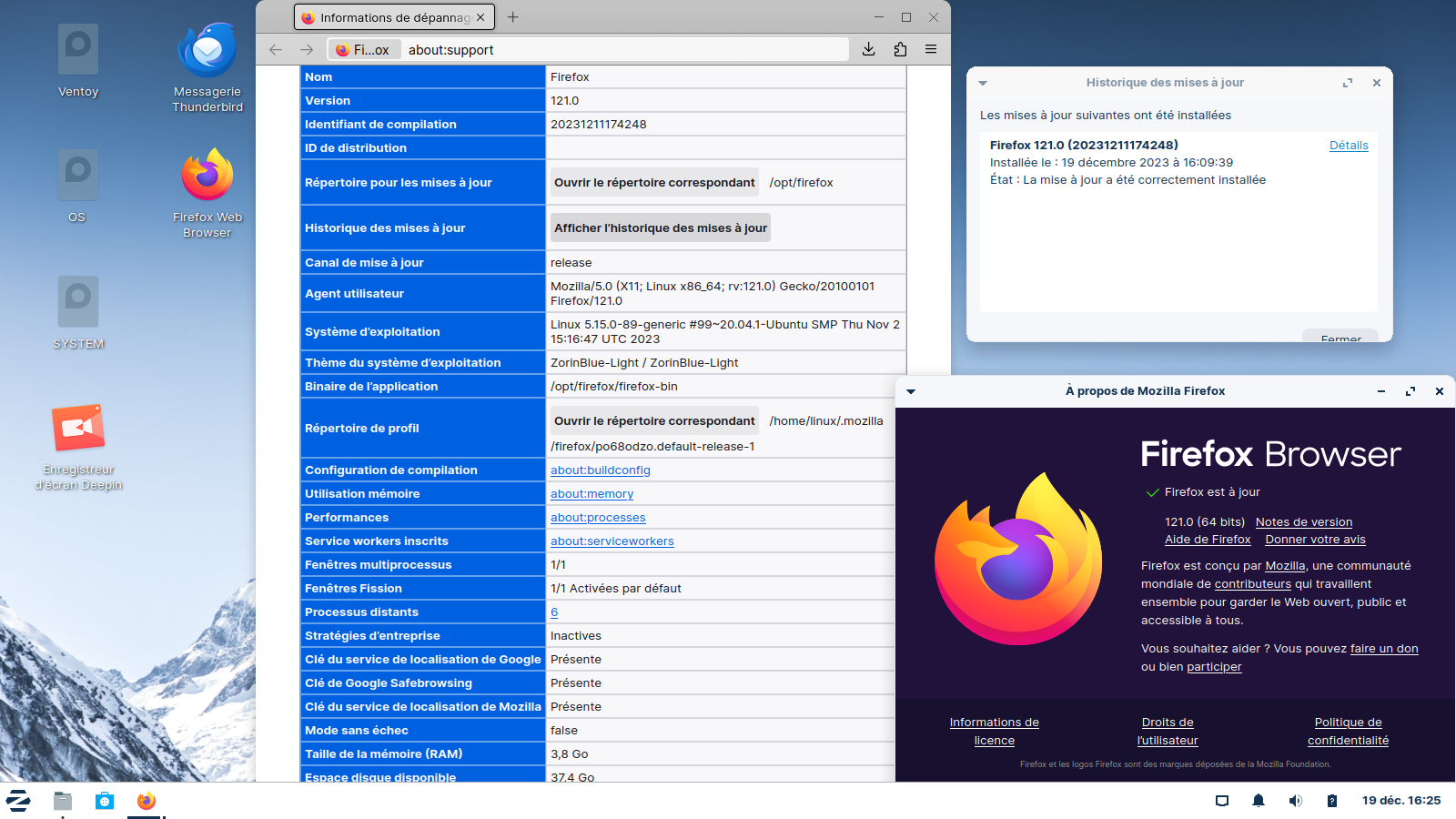Select the Informations de dépannage tab
The height and width of the screenshot is (819, 1456).
[395, 17]
